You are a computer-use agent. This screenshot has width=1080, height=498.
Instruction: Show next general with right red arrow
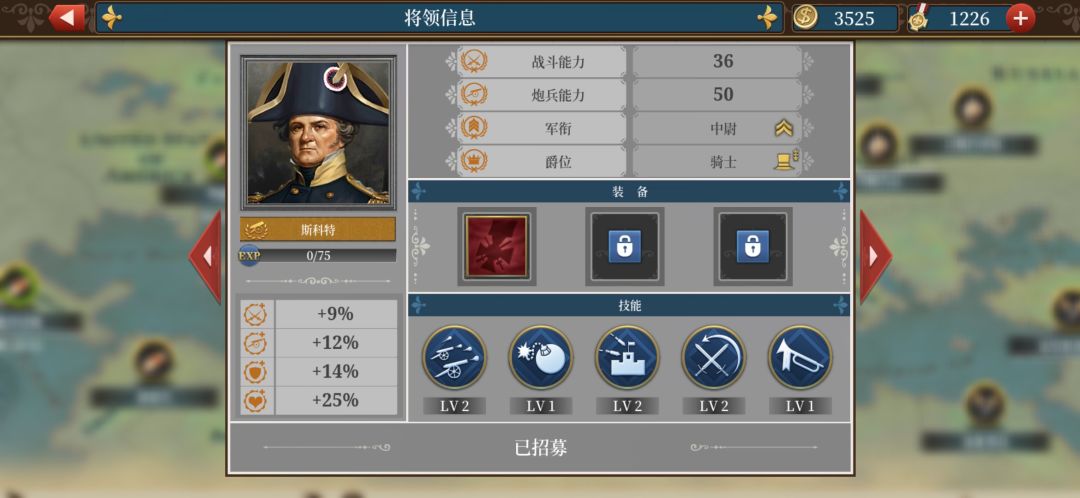(x=875, y=256)
